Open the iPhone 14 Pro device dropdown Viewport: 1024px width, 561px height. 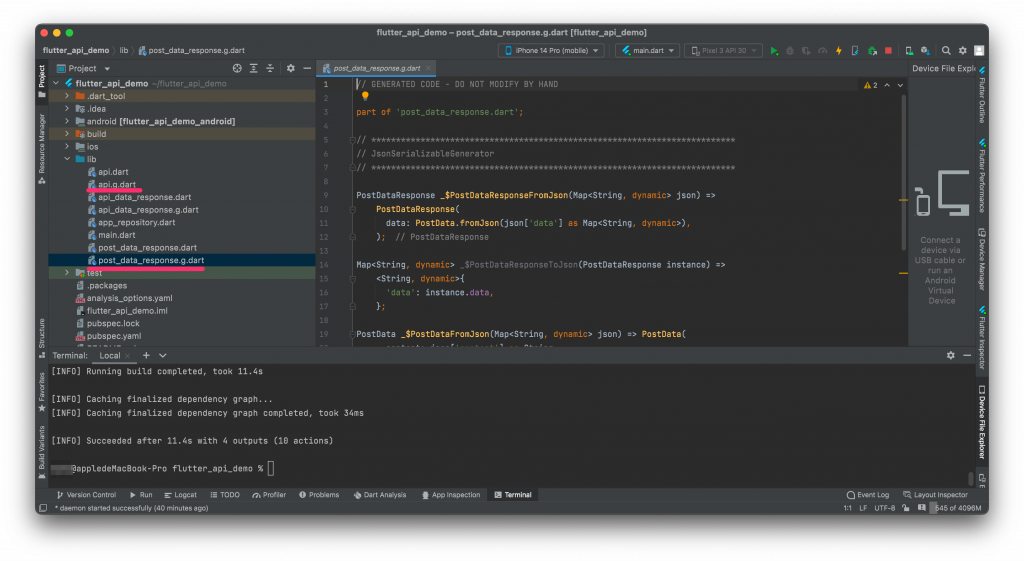click(550, 50)
